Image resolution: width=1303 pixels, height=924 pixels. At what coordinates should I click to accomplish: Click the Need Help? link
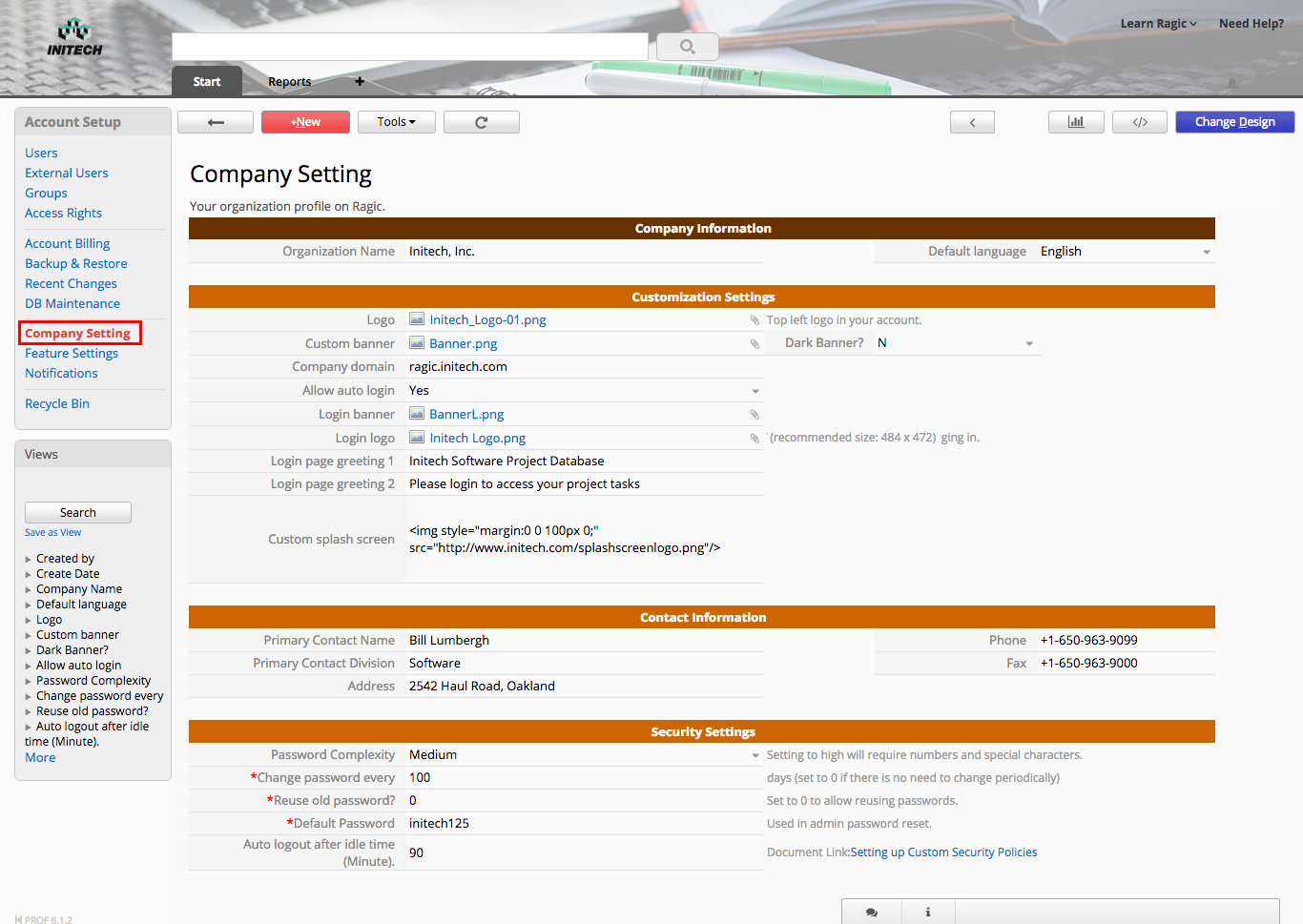(1251, 24)
